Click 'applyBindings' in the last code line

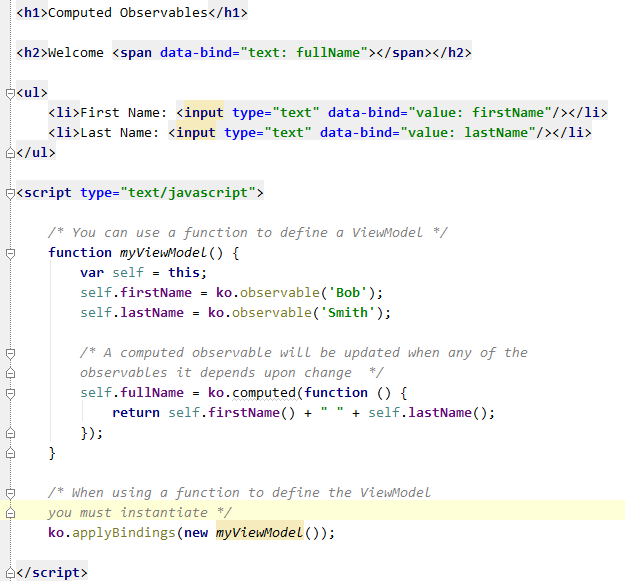(124, 533)
